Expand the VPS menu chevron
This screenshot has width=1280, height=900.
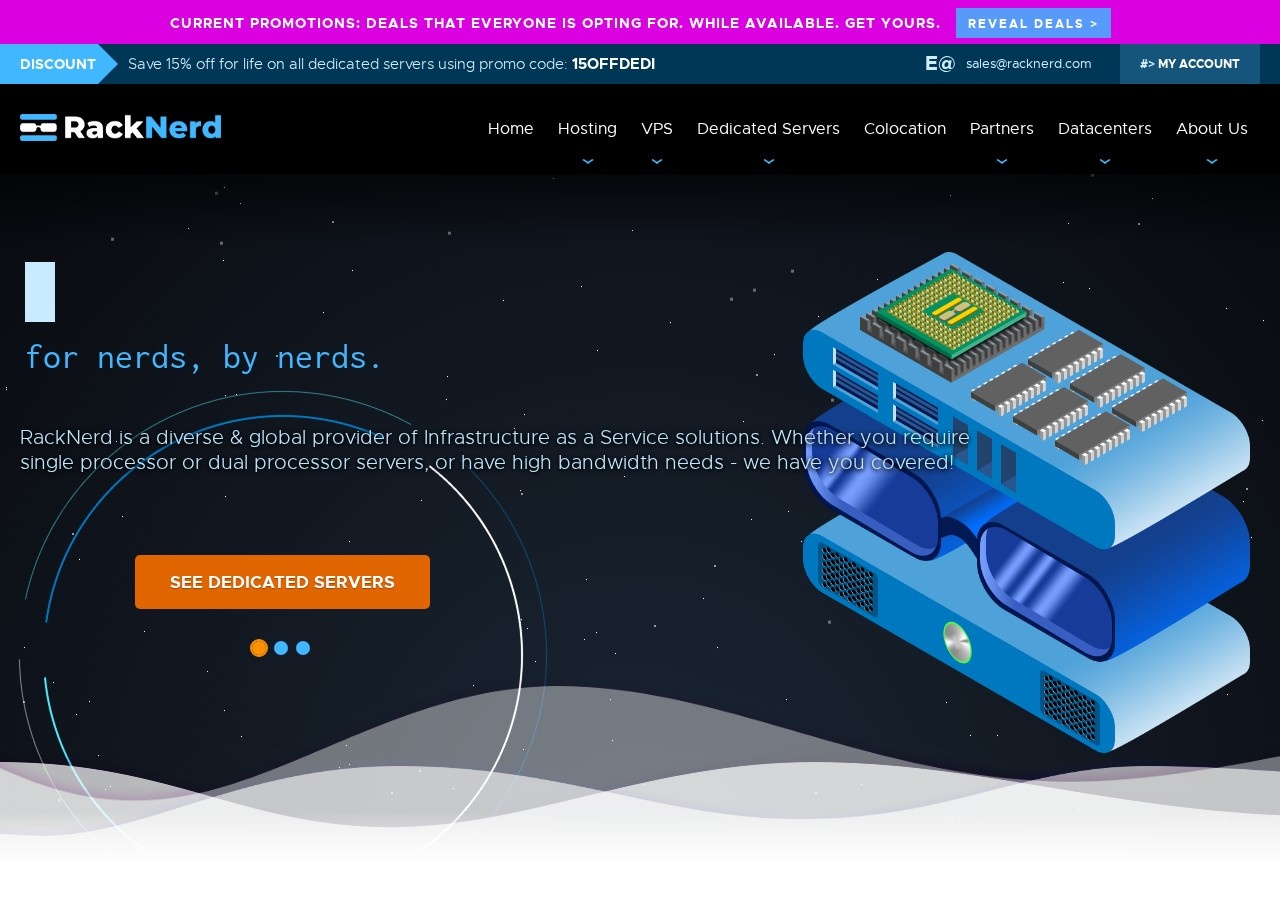[x=657, y=161]
